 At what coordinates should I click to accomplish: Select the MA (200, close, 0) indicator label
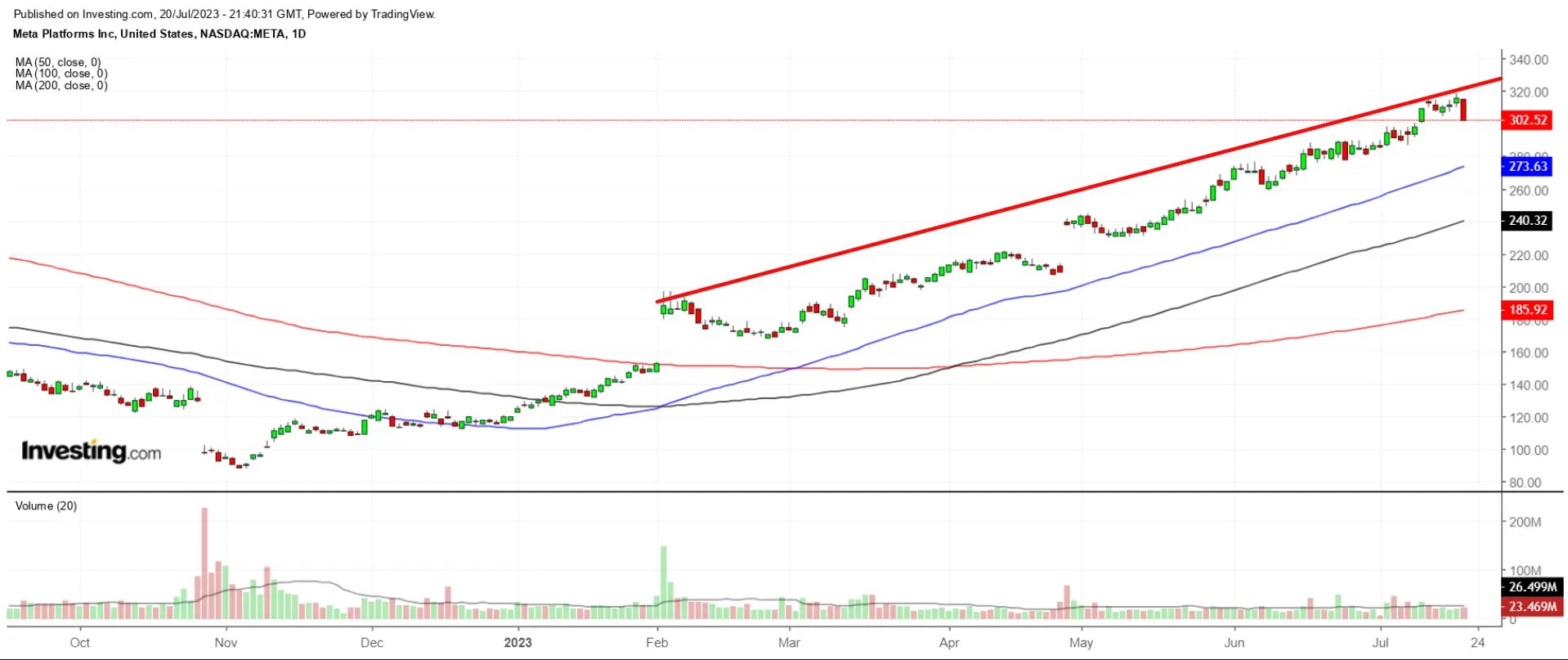point(61,85)
